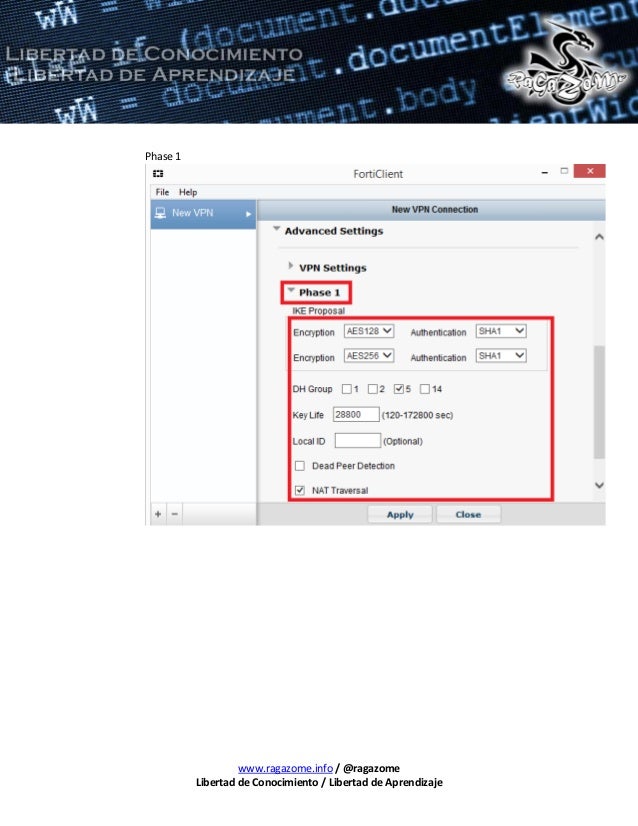
Task: Click the arrow next to New VPN
Action: click(x=248, y=214)
